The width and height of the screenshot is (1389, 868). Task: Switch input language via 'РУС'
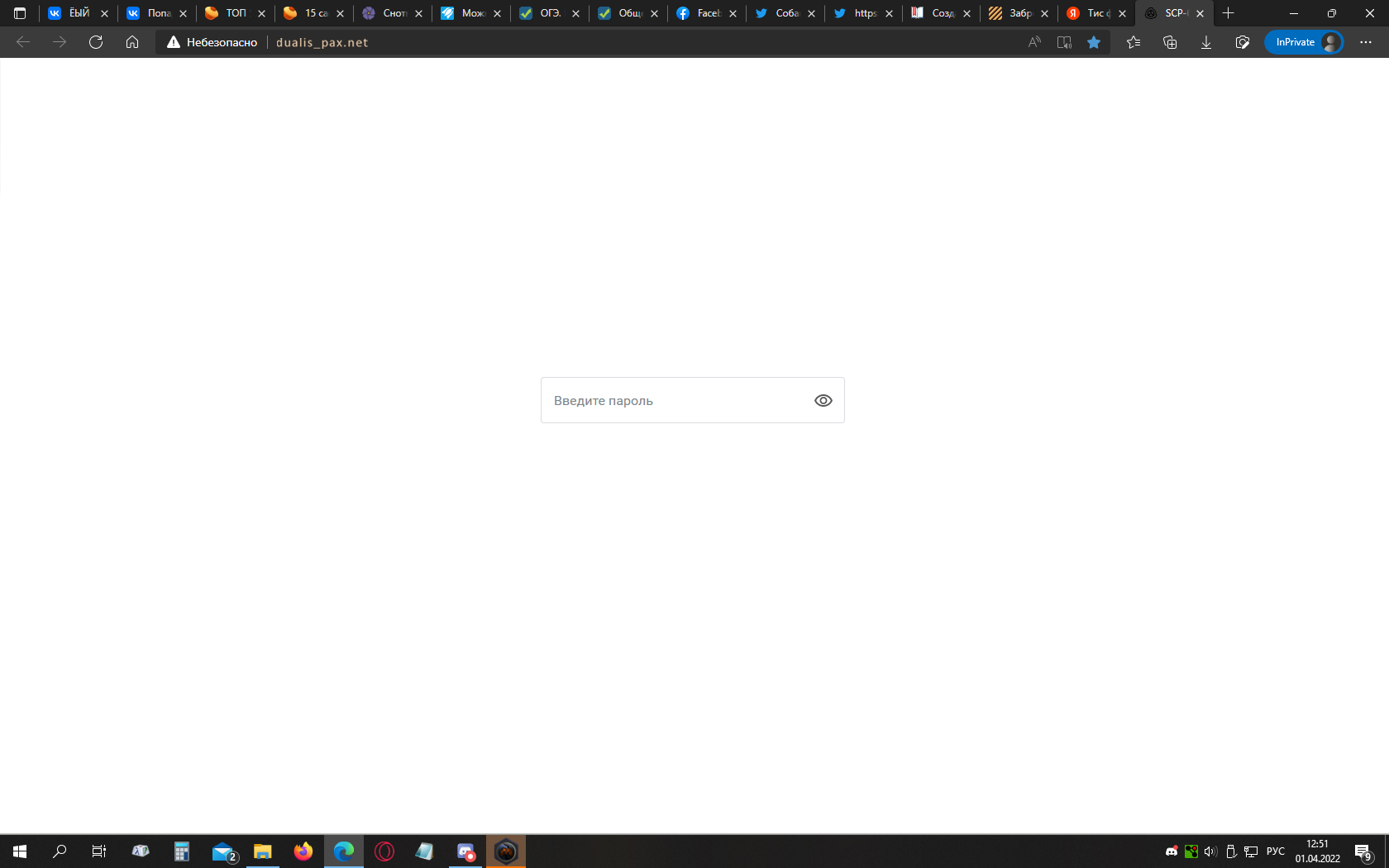[x=1276, y=851]
